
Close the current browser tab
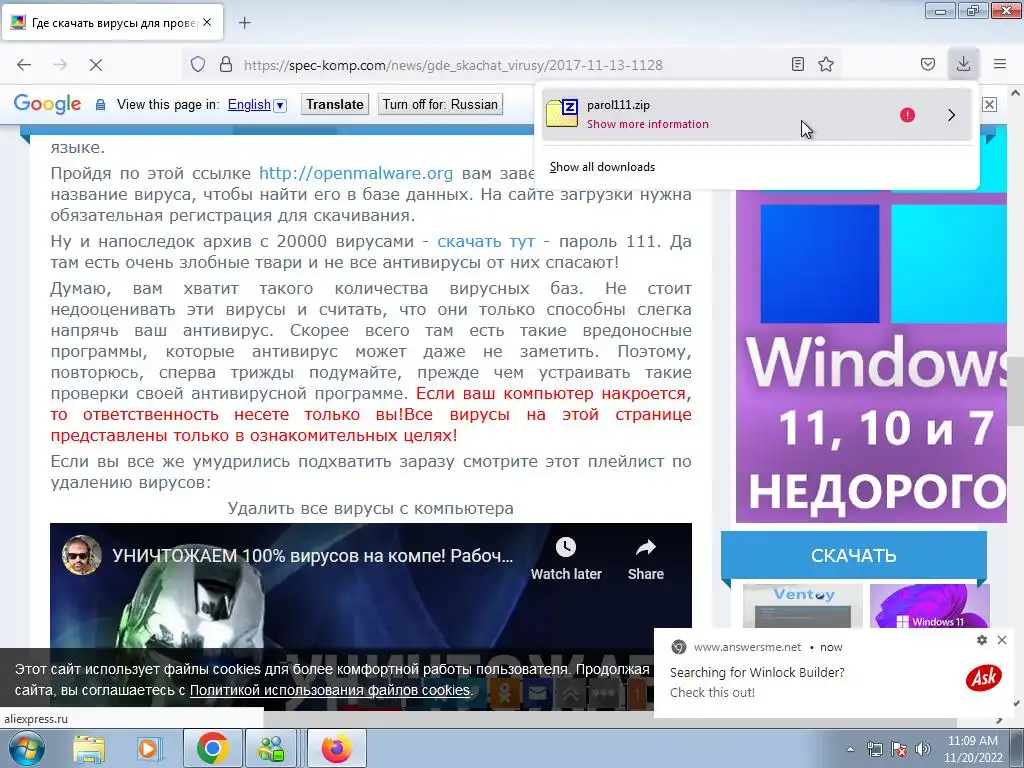207,22
